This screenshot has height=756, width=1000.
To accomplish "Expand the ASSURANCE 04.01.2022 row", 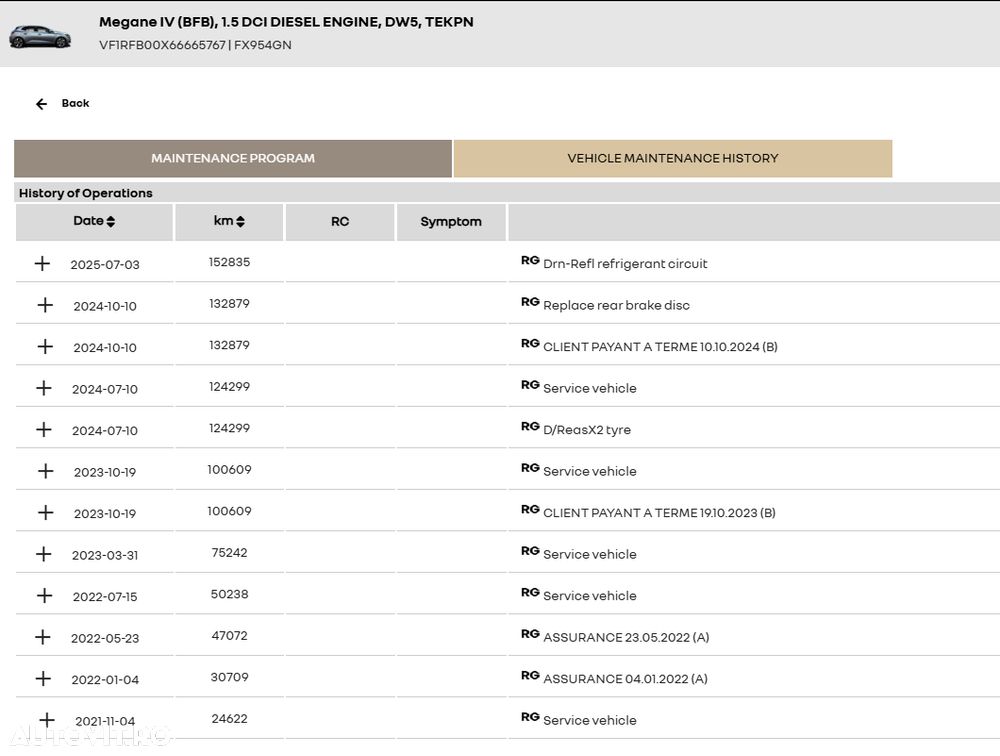I will click(x=43, y=679).
